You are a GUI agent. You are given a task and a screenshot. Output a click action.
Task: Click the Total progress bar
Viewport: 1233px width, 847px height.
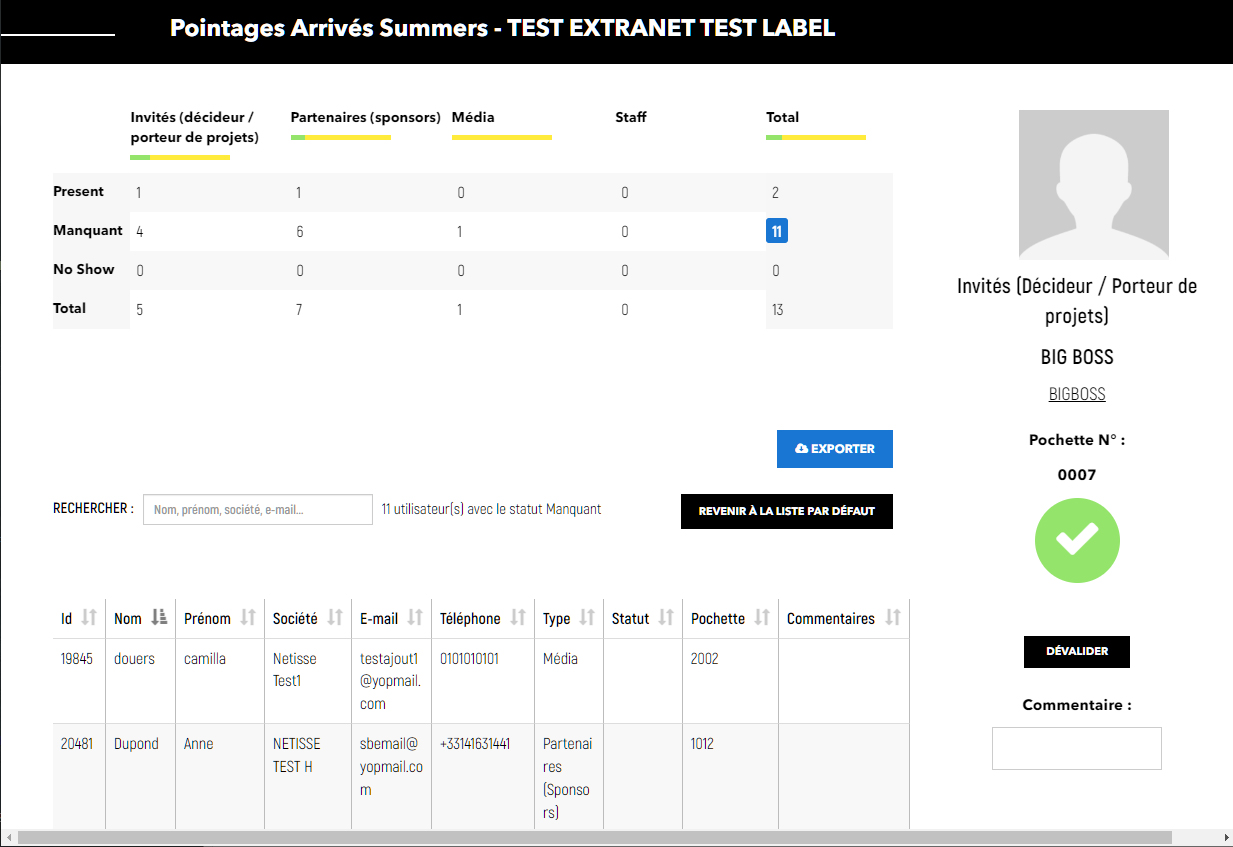[x=816, y=137]
